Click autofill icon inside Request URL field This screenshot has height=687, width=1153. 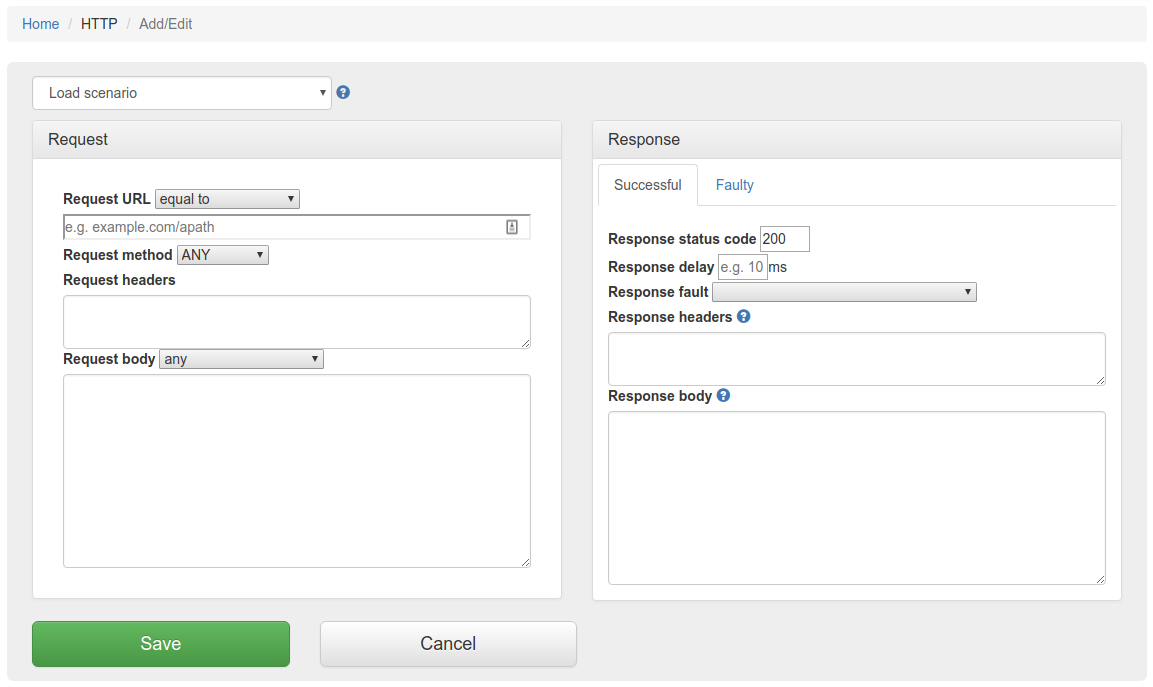click(x=512, y=227)
